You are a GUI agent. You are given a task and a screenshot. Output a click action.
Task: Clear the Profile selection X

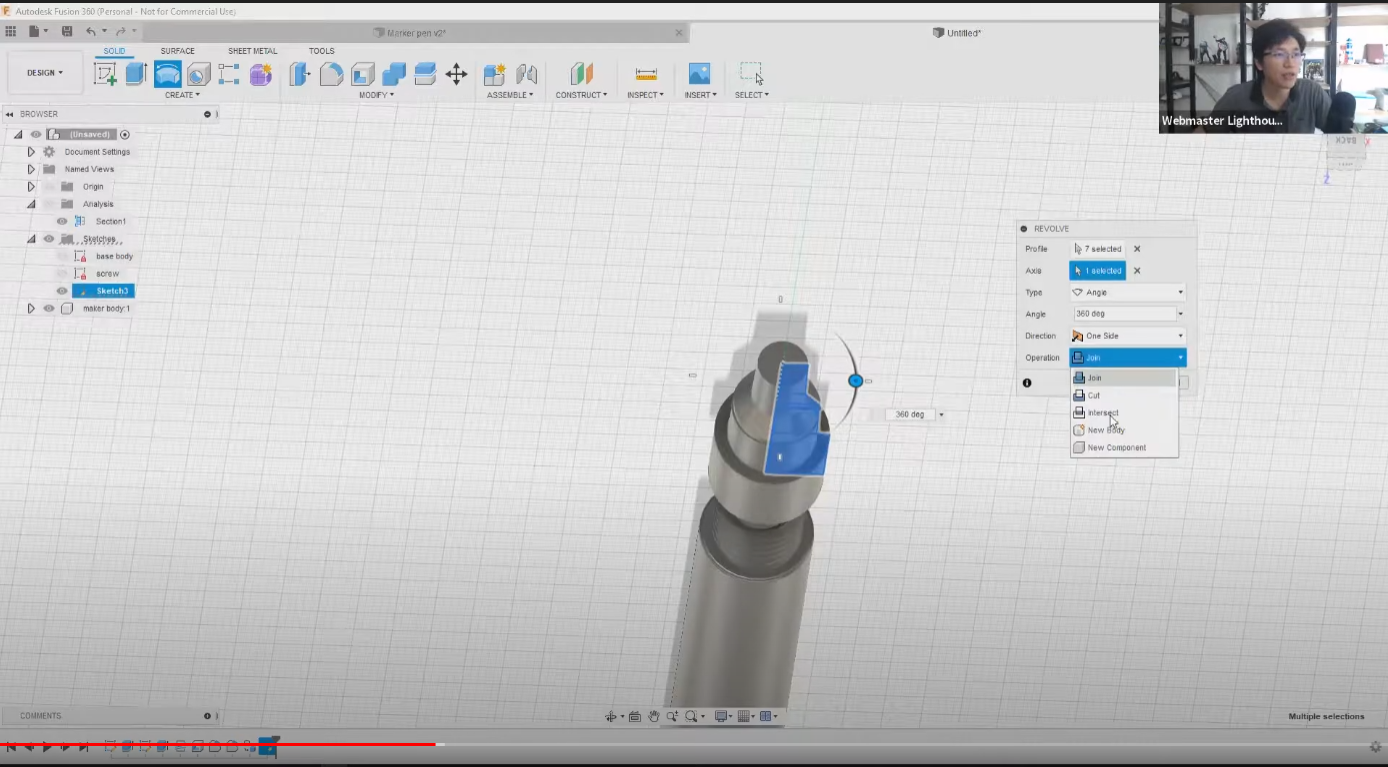(1137, 249)
